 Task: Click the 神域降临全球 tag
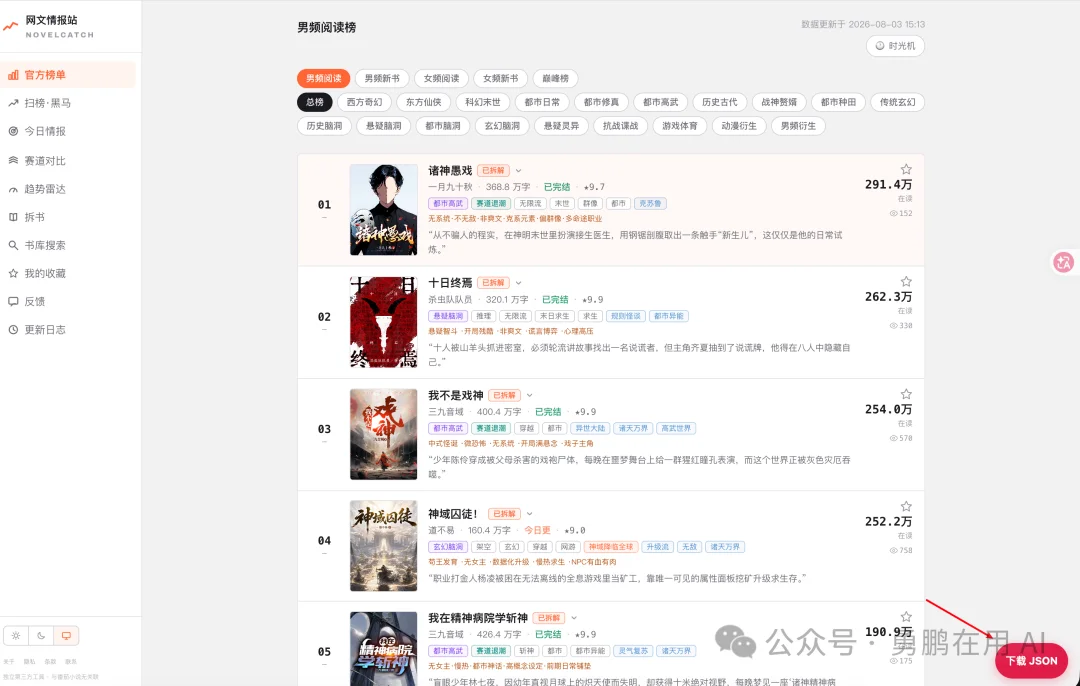[x=611, y=547]
